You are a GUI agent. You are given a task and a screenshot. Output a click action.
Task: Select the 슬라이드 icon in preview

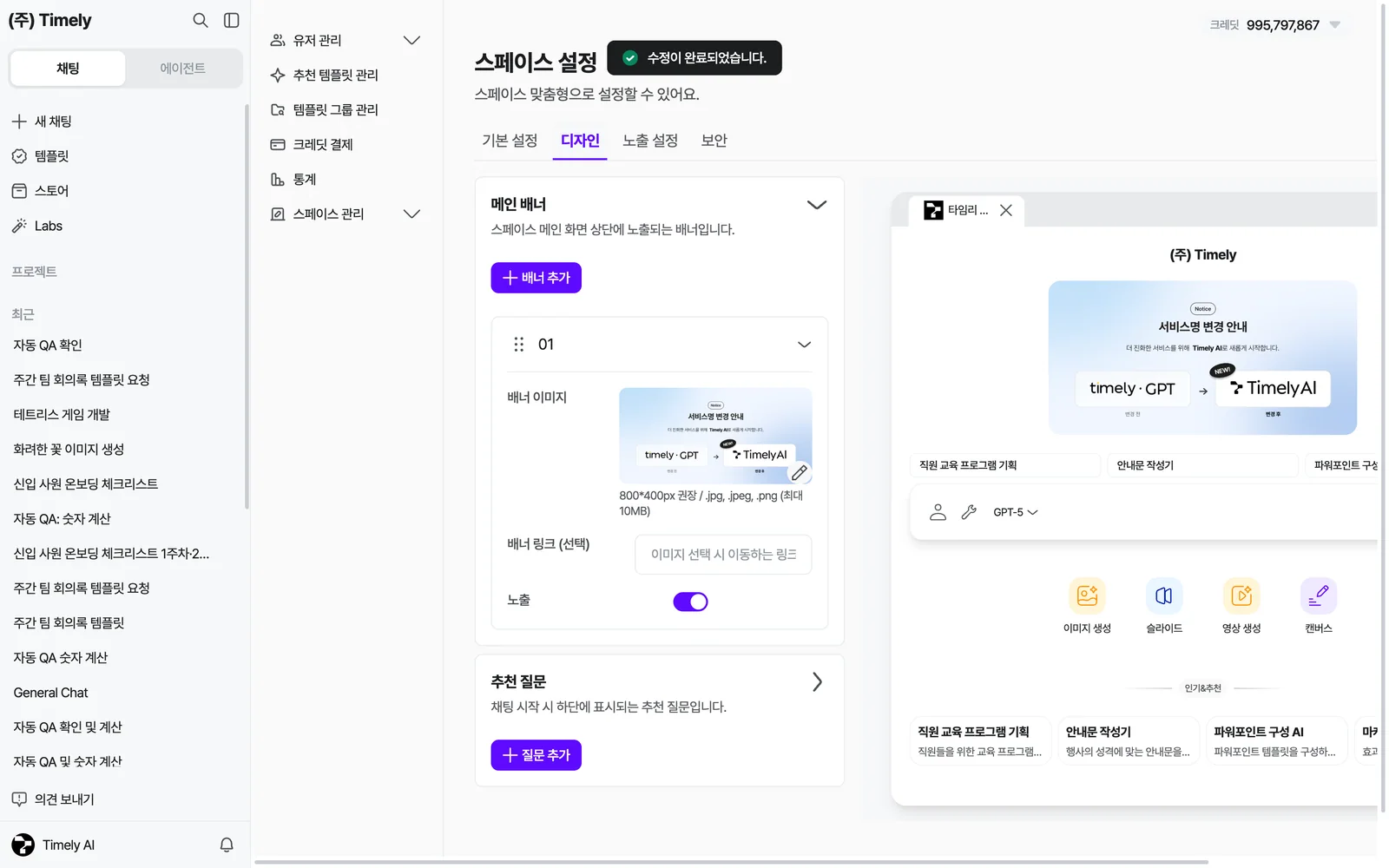(1164, 595)
